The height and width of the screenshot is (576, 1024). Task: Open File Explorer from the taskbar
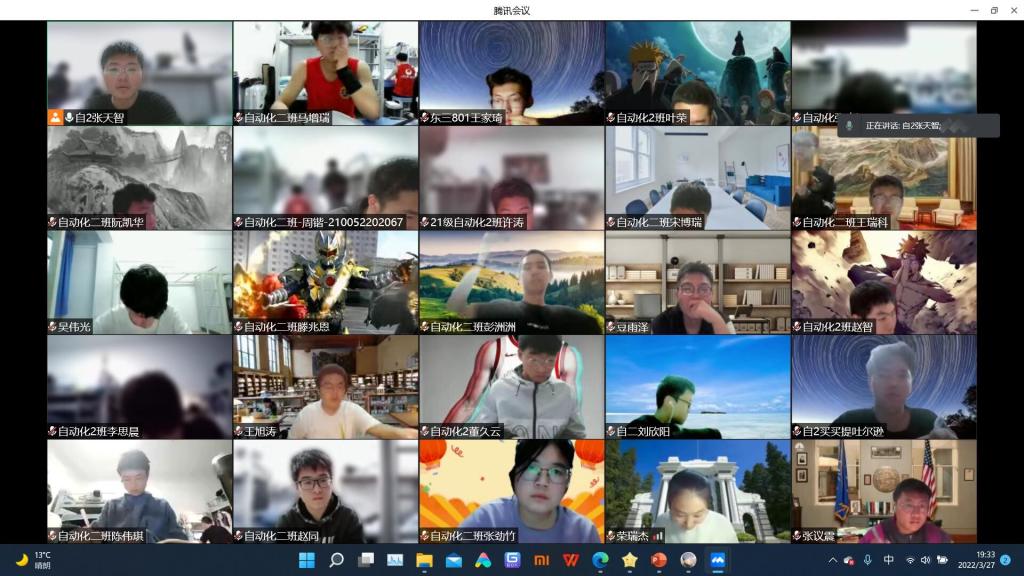coord(424,560)
